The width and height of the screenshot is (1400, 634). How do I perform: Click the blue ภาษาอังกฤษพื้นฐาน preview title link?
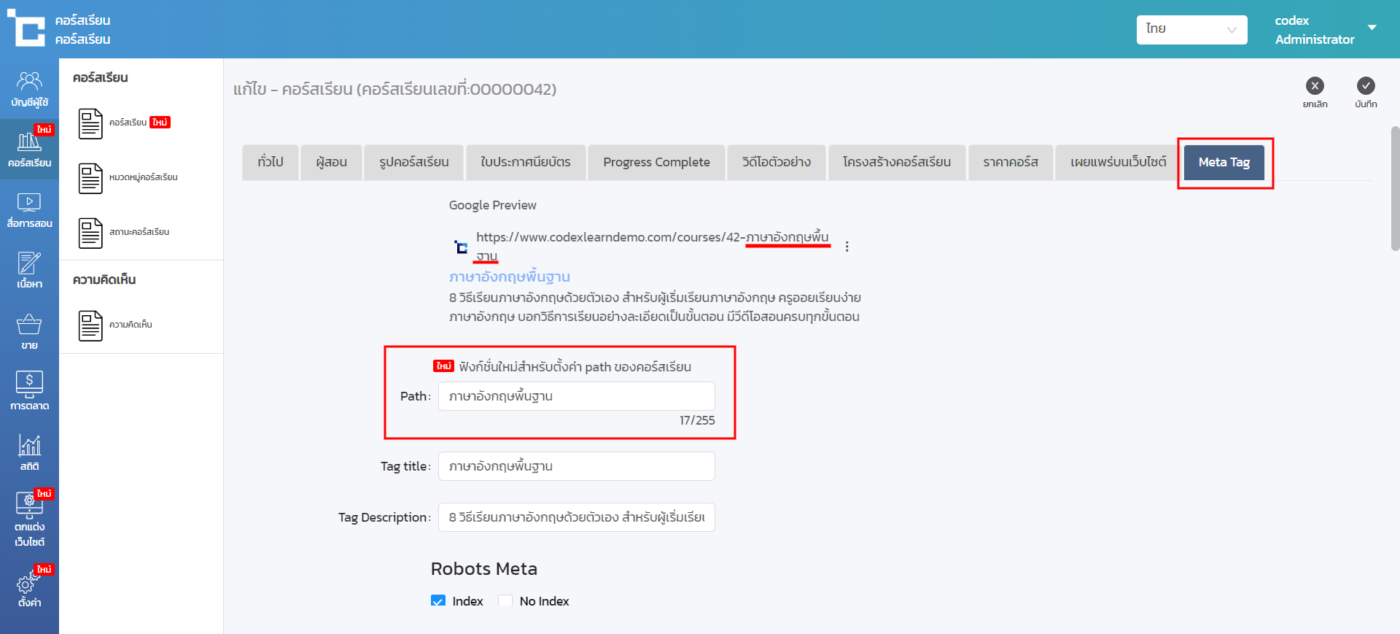pos(509,276)
